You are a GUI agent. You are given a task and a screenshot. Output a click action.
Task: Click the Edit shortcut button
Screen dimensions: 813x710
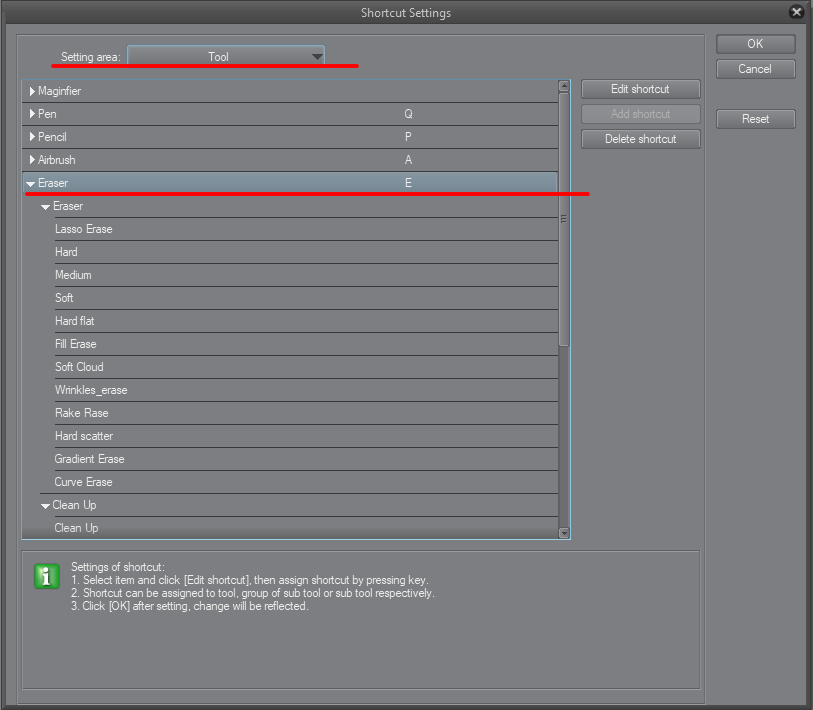[640, 89]
